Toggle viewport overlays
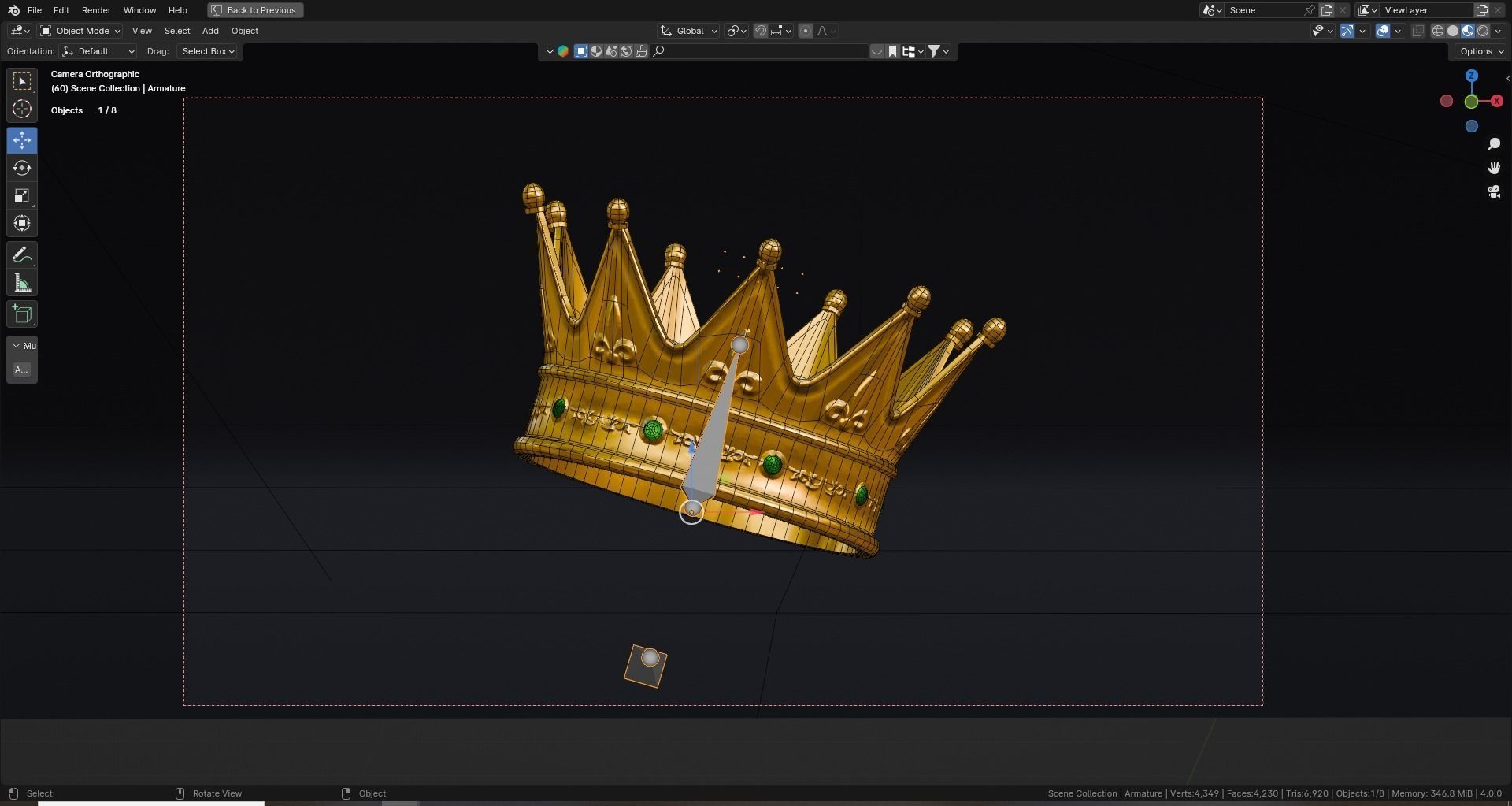This screenshot has height=806, width=1512. [1383, 31]
